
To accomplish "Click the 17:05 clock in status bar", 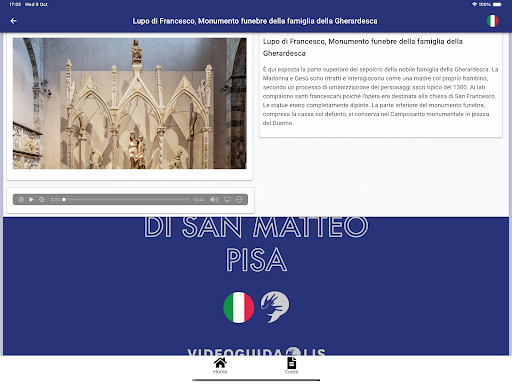I will [x=15, y=4].
